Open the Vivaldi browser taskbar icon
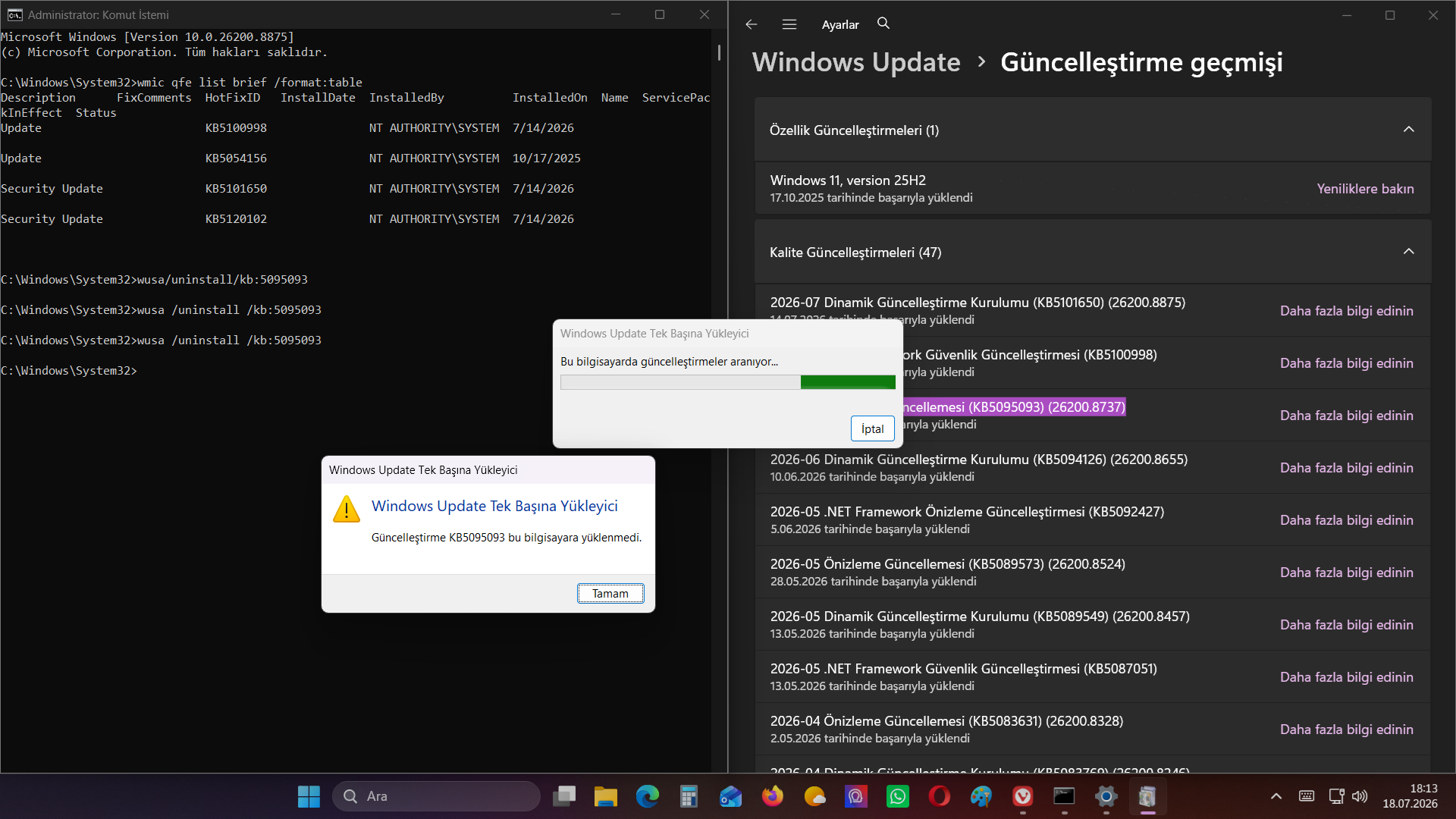Screen dimensions: 1456x819 click(x=1023, y=796)
